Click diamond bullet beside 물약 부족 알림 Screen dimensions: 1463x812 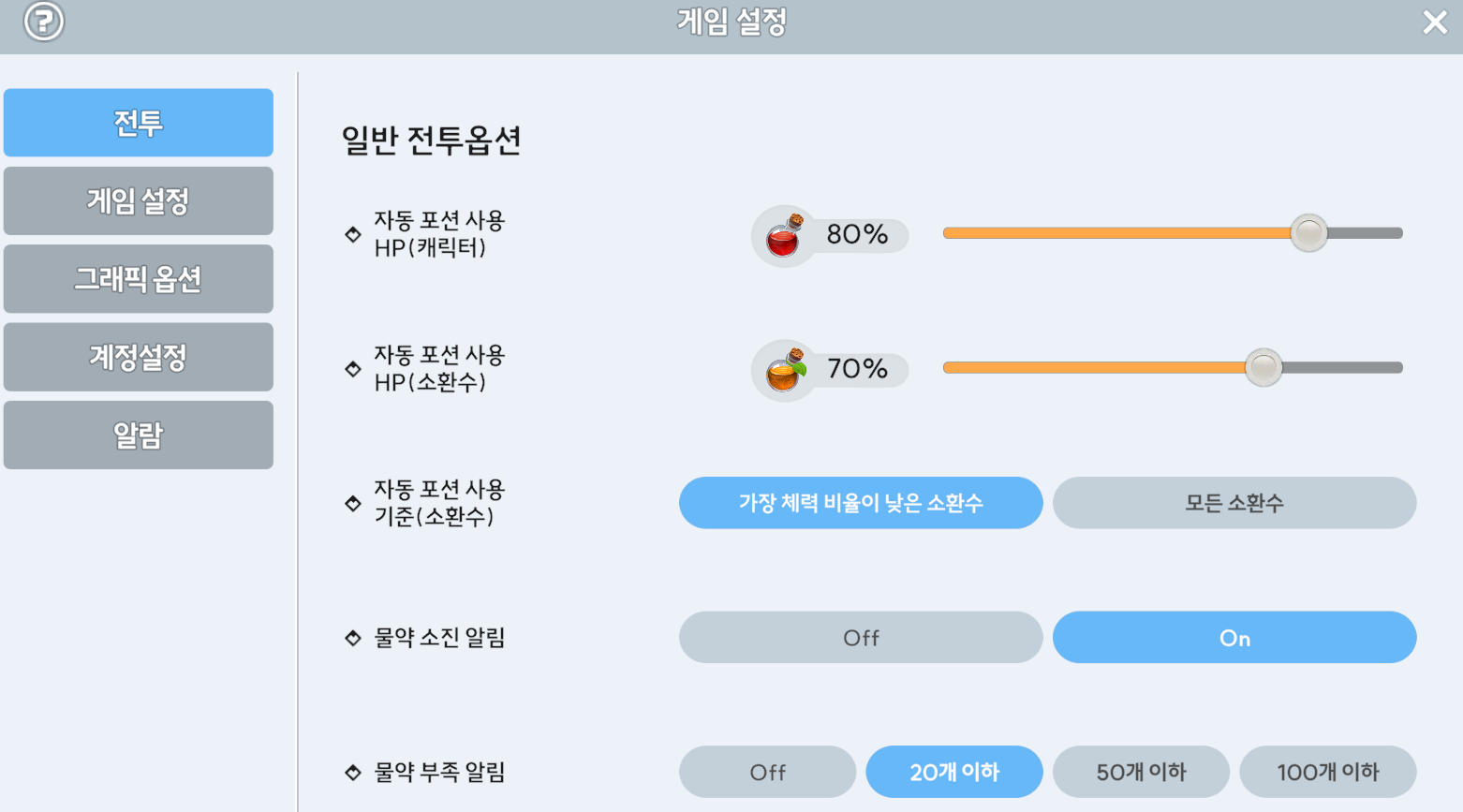tap(353, 773)
